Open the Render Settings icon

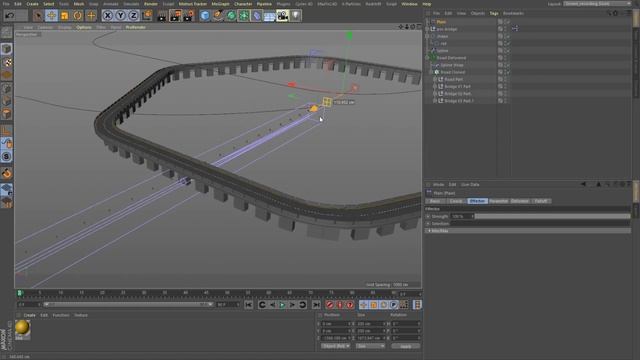click(x=189, y=16)
